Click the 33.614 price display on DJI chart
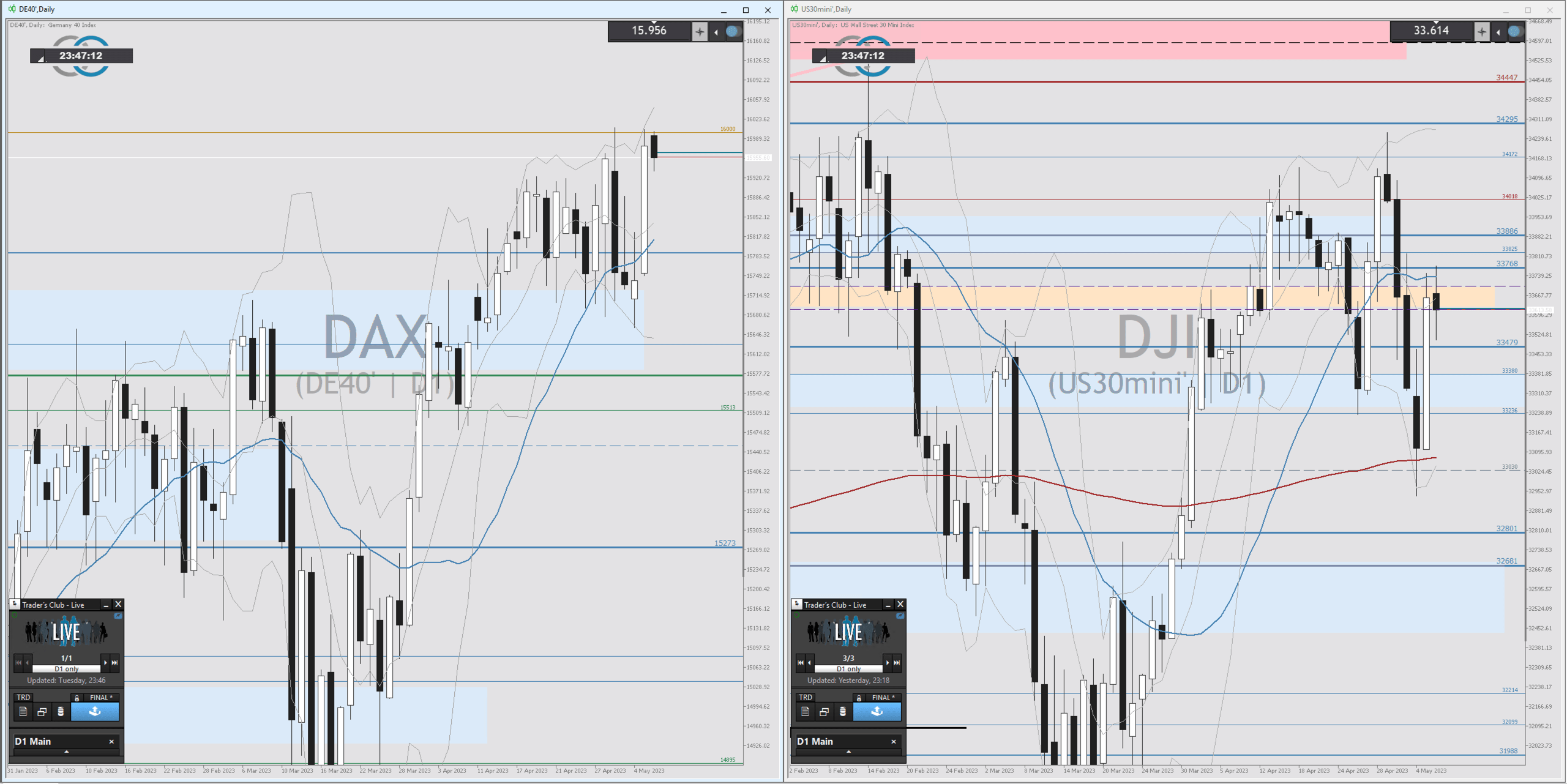The image size is (1567, 784). [1431, 31]
